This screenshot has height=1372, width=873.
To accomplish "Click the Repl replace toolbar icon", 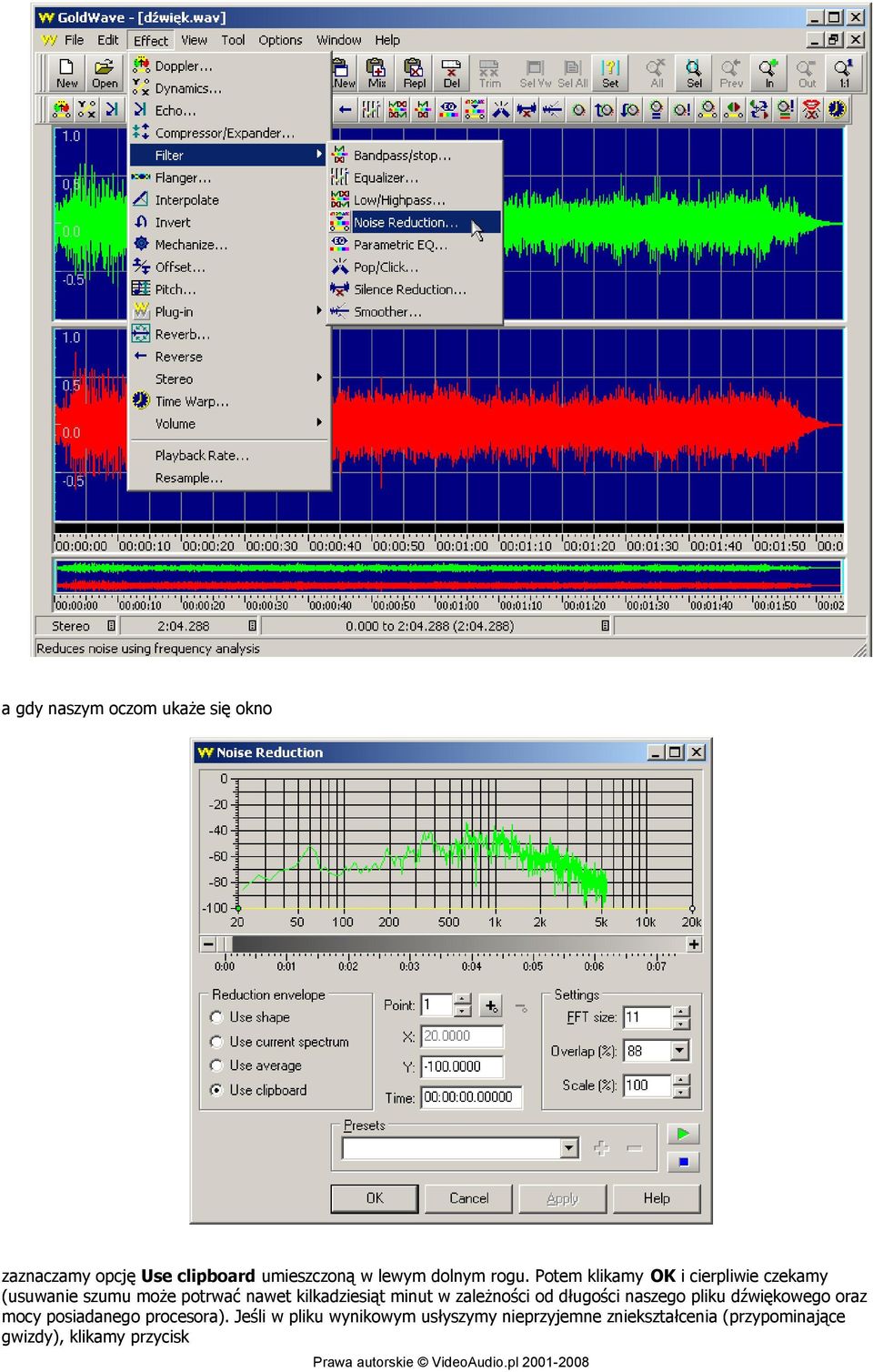I will pyautogui.click(x=414, y=72).
